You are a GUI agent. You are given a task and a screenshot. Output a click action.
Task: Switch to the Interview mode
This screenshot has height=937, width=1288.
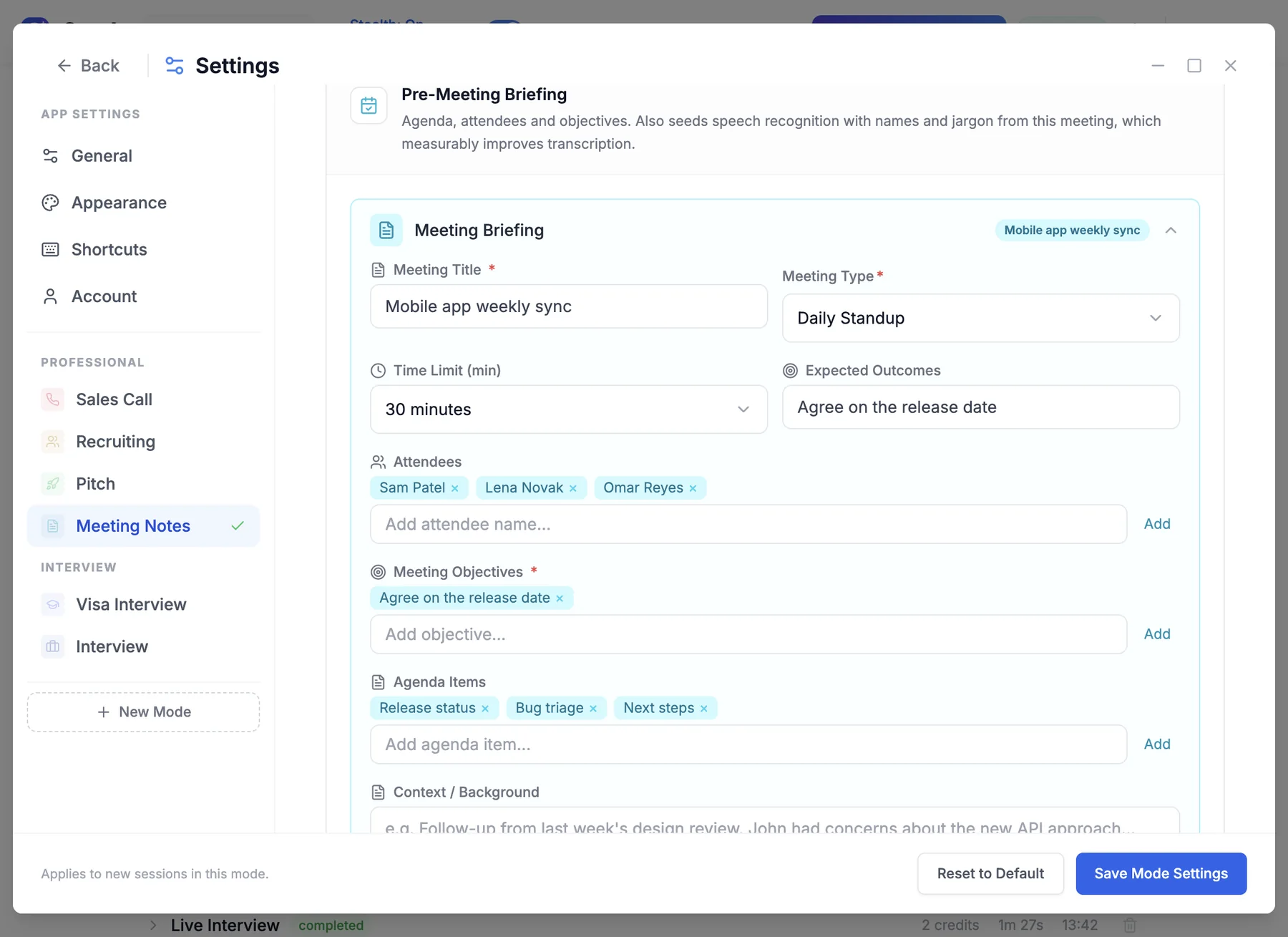point(143,647)
